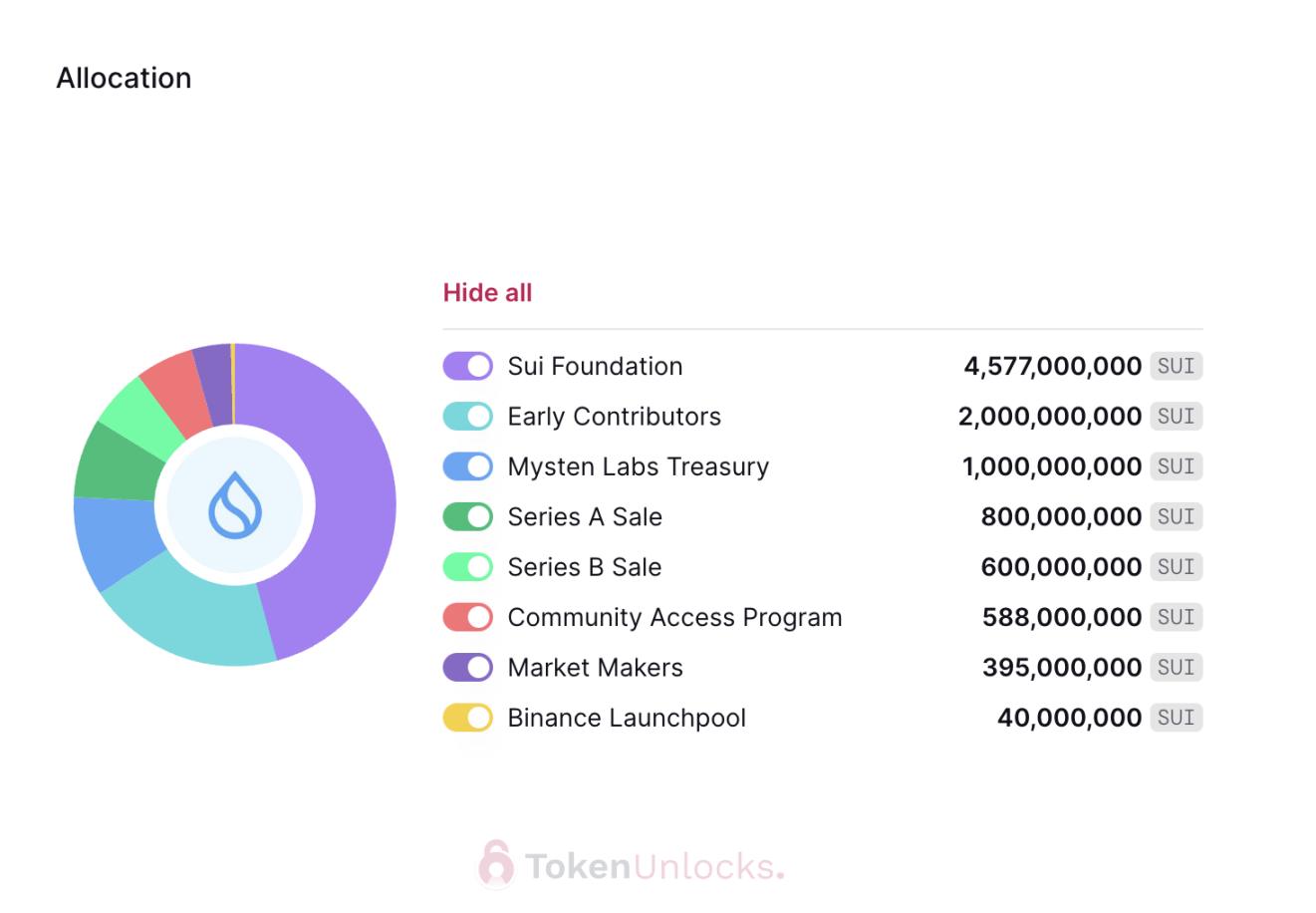Click the Sui droplet logo in chart center
This screenshot has height=913, width=1316.
[x=235, y=505]
